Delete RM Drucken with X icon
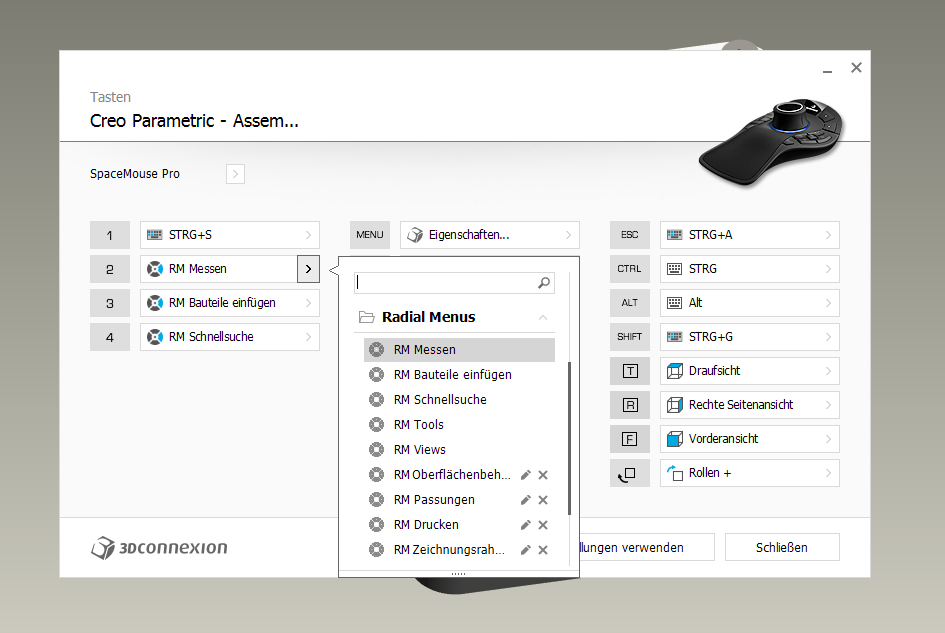The width and height of the screenshot is (945, 633). [543, 525]
